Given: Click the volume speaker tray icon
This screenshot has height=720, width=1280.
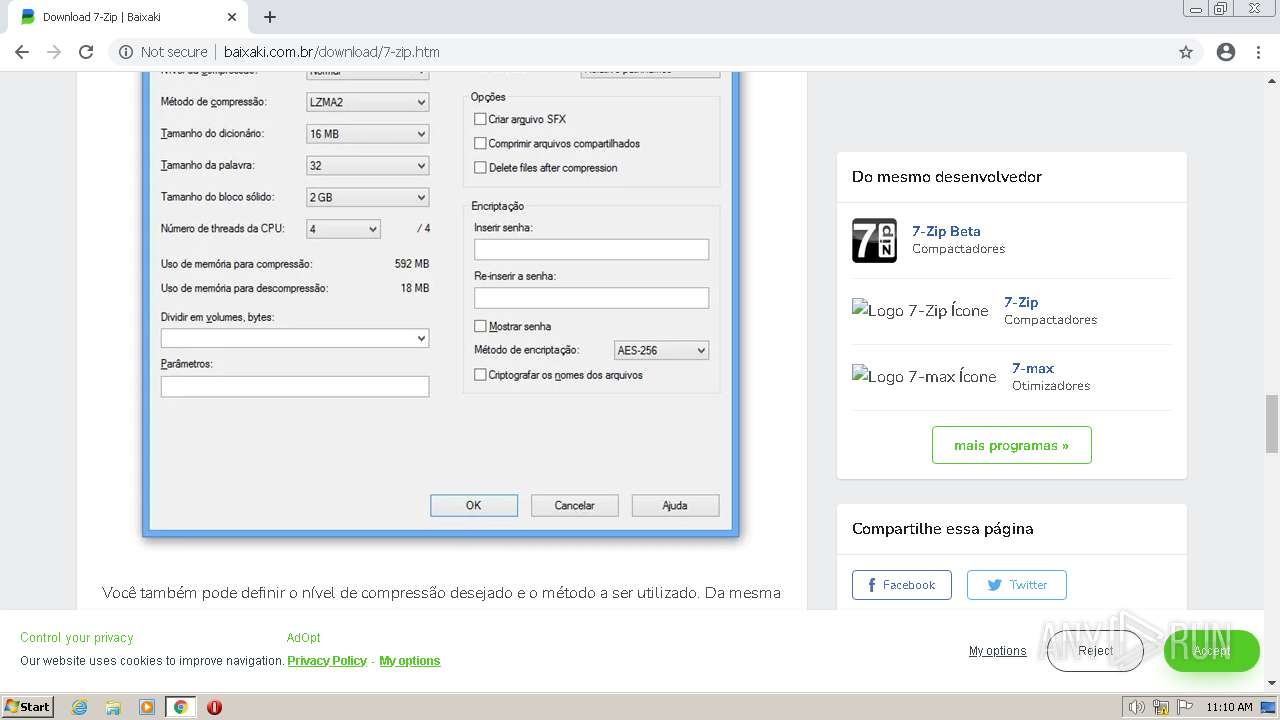Looking at the screenshot, I should pyautogui.click(x=1137, y=707).
